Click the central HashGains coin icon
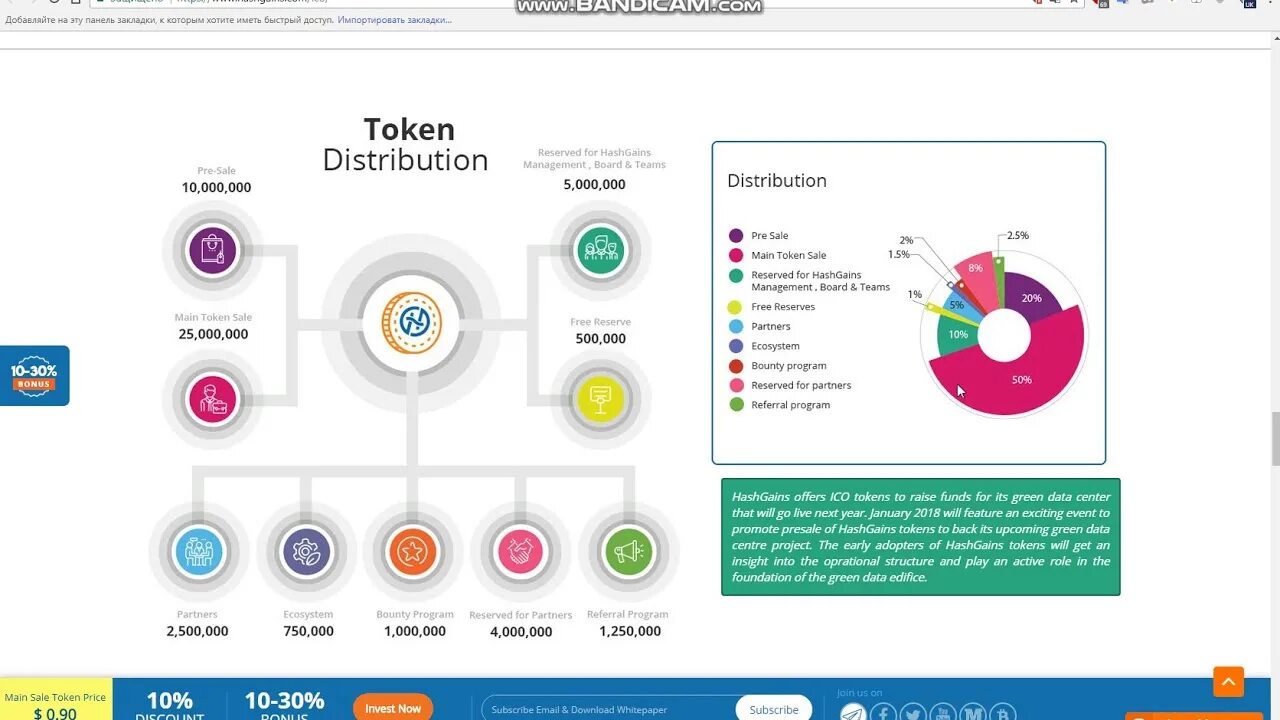 click(411, 323)
